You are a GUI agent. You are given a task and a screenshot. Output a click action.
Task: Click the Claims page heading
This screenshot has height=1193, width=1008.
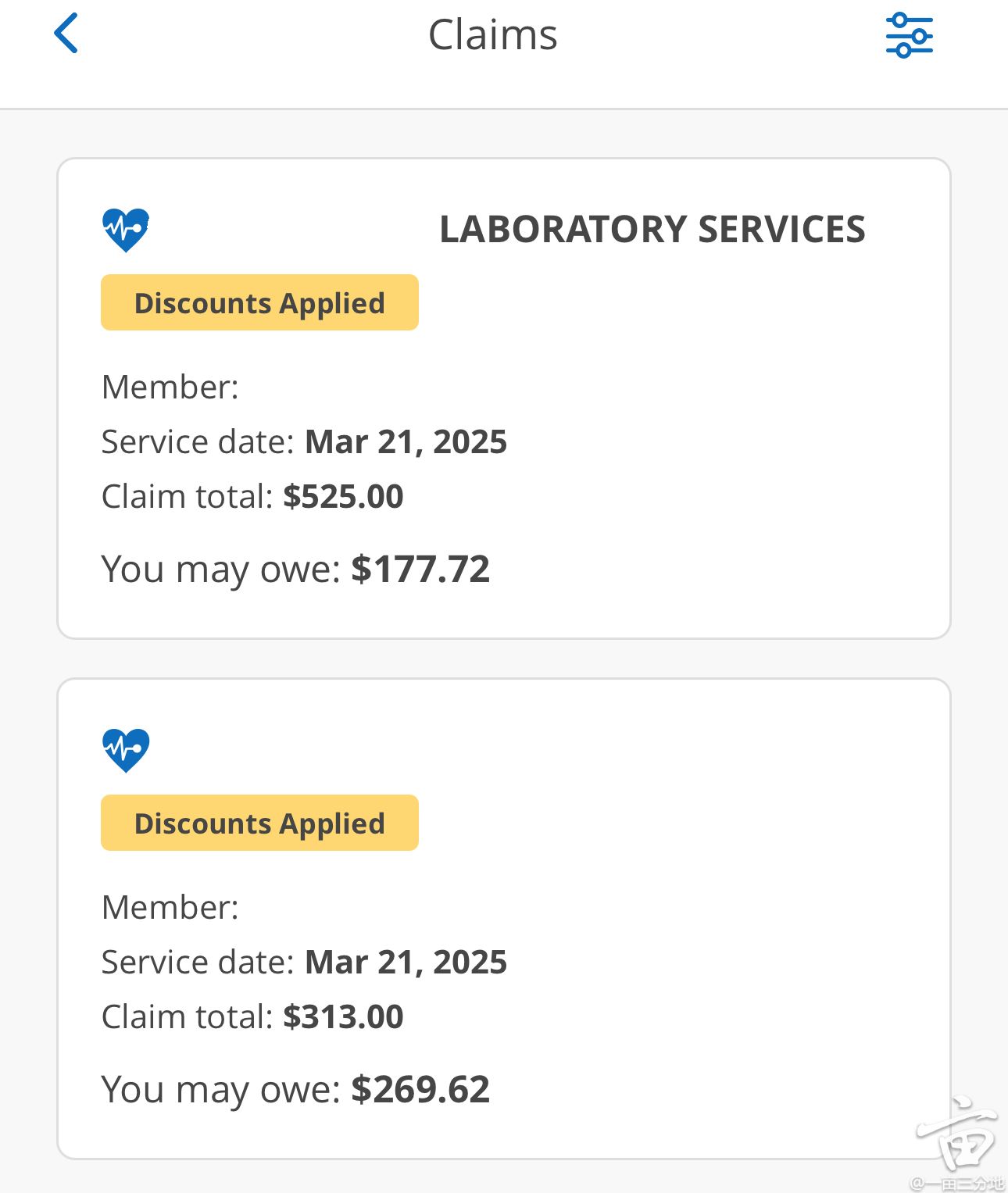click(x=493, y=35)
